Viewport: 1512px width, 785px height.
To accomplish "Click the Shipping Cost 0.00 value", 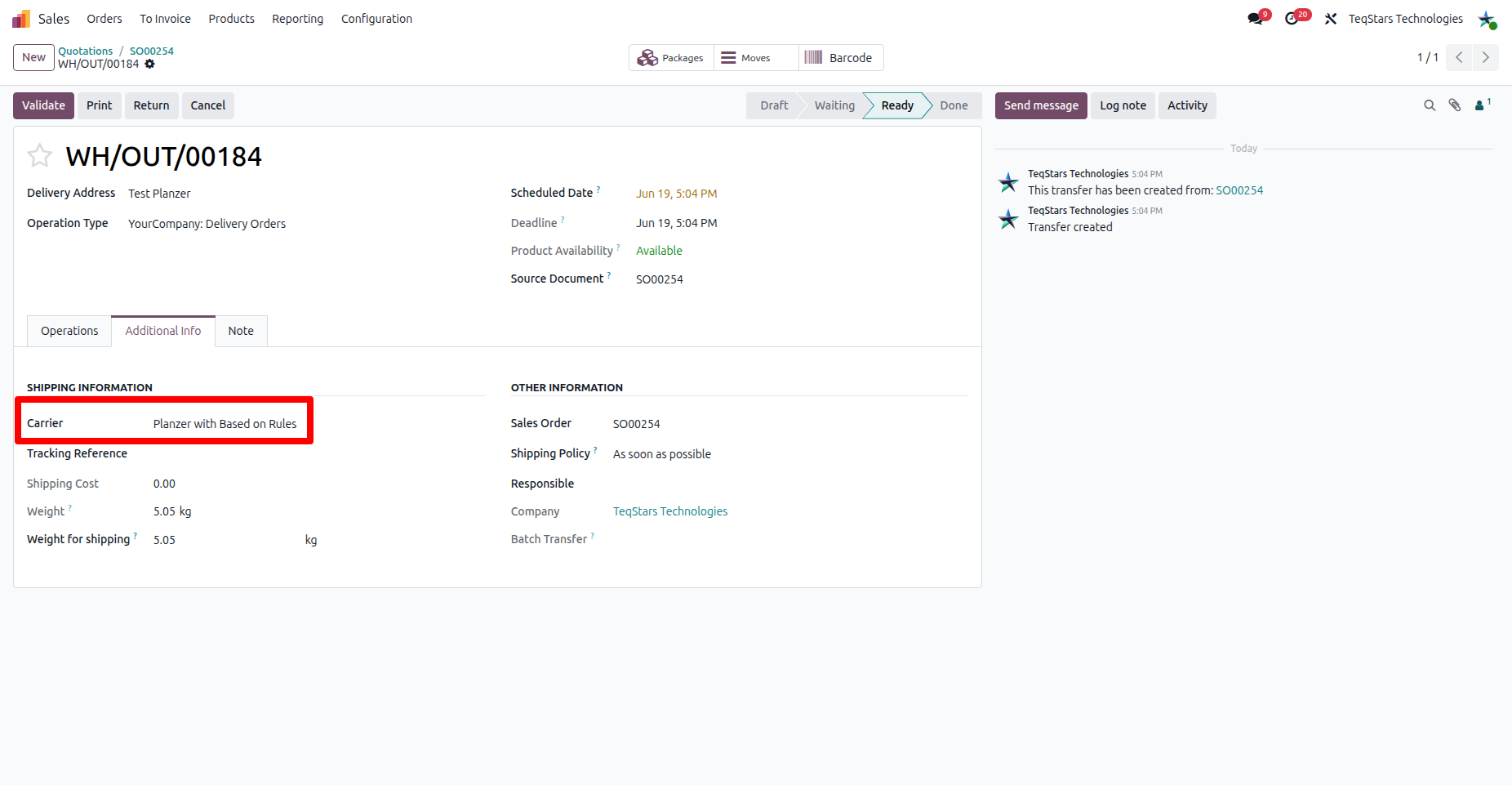I will coord(164,484).
